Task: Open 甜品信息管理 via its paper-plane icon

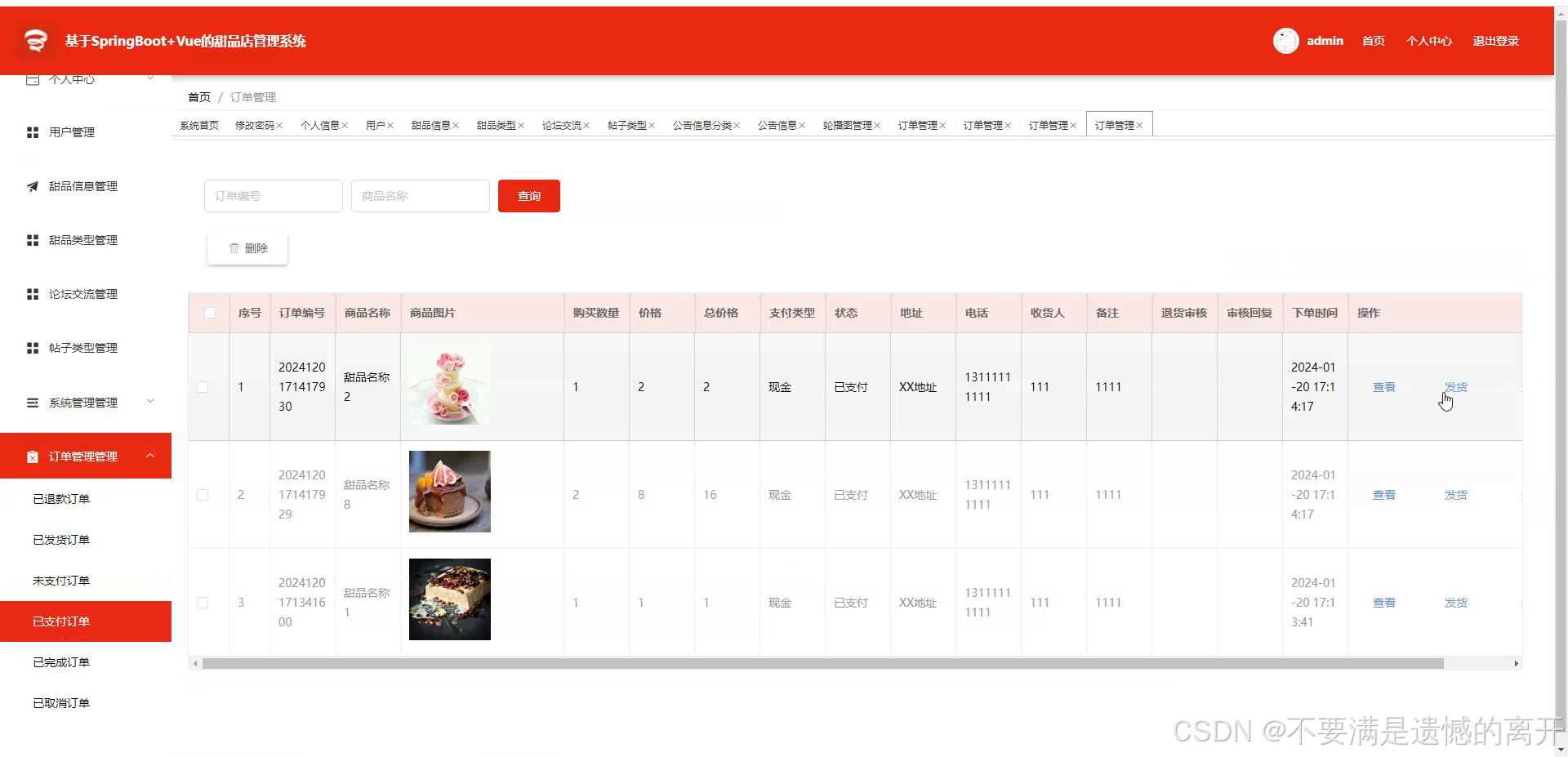Action: point(33,186)
